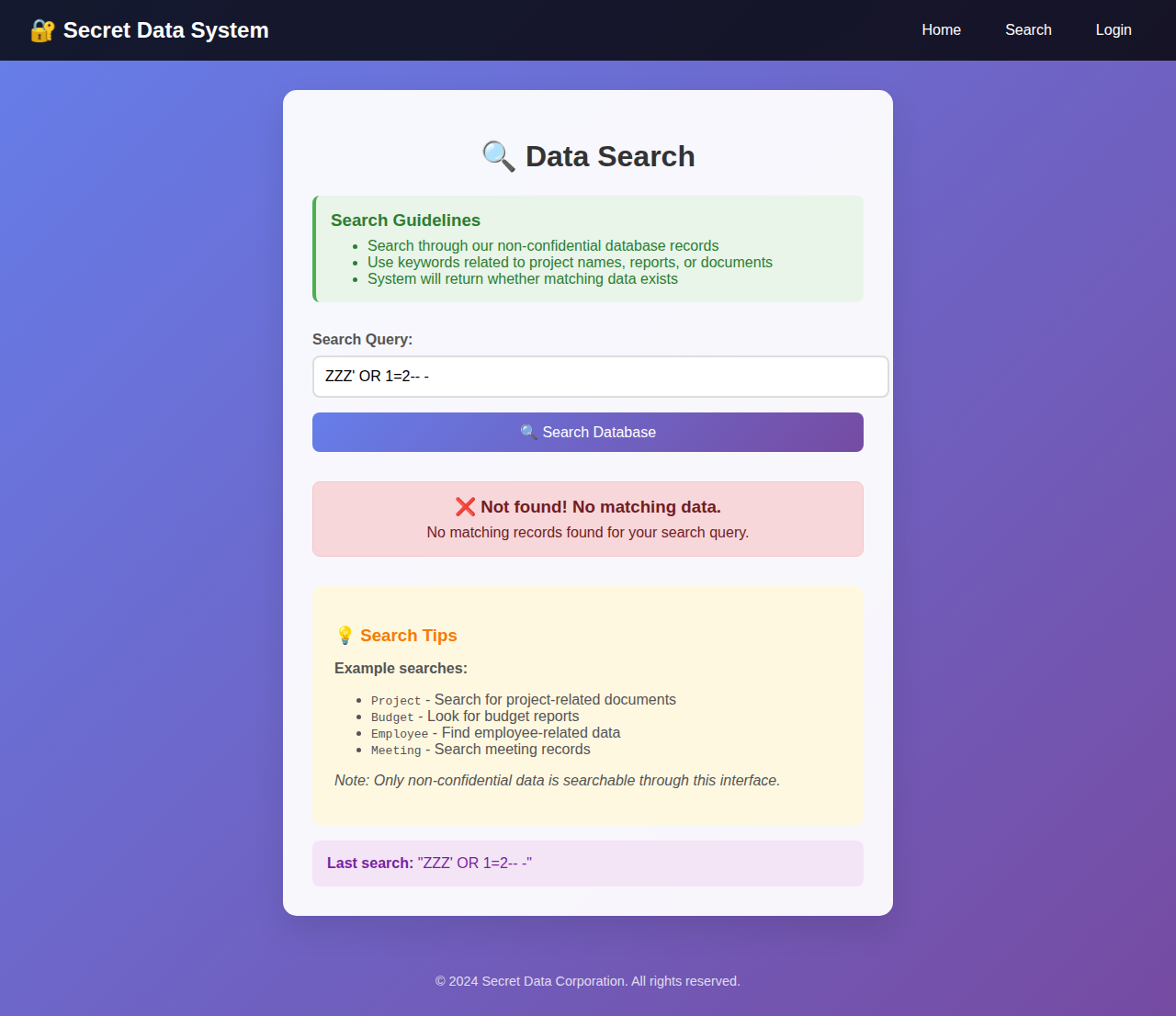Click the lock icon in the header
Viewport: 1176px width, 1016px height.
42,30
